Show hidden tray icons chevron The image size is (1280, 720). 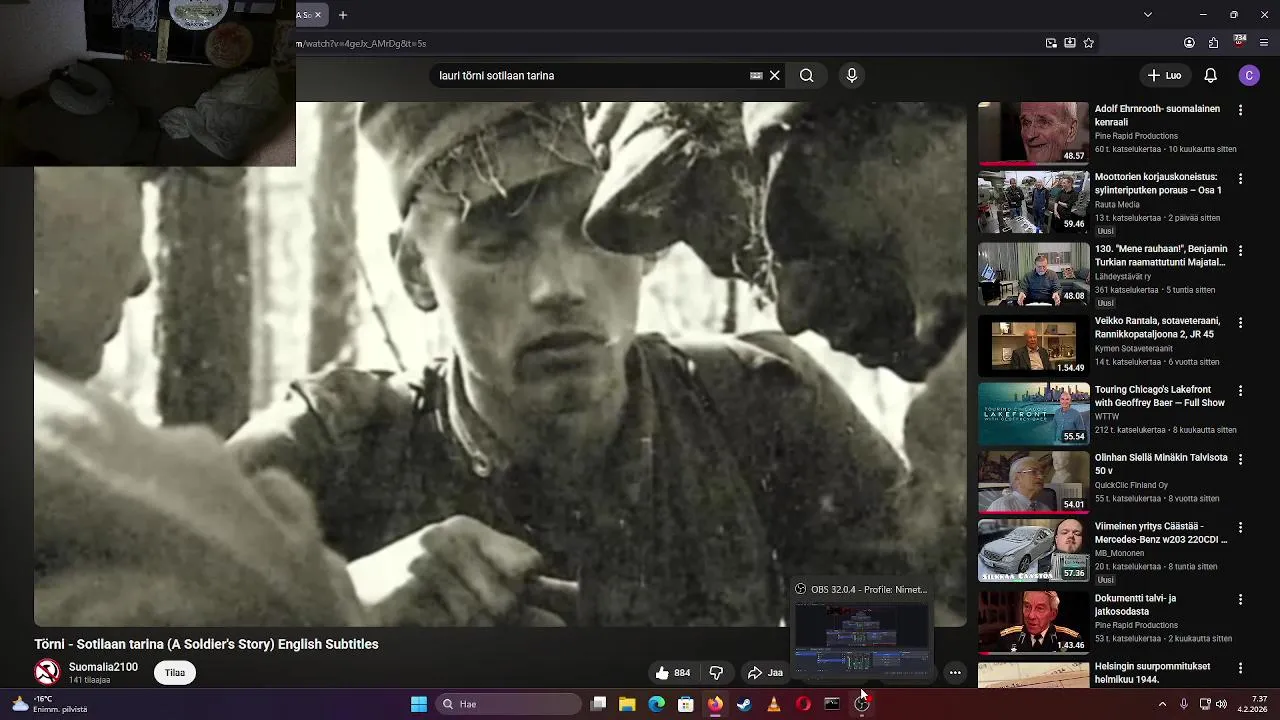[x=1162, y=704]
